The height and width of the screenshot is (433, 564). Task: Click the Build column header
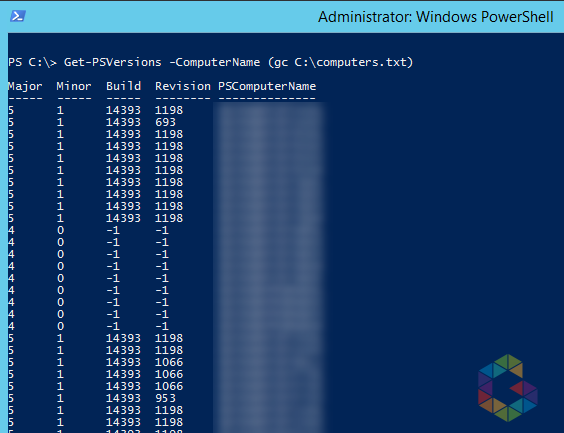coord(123,86)
